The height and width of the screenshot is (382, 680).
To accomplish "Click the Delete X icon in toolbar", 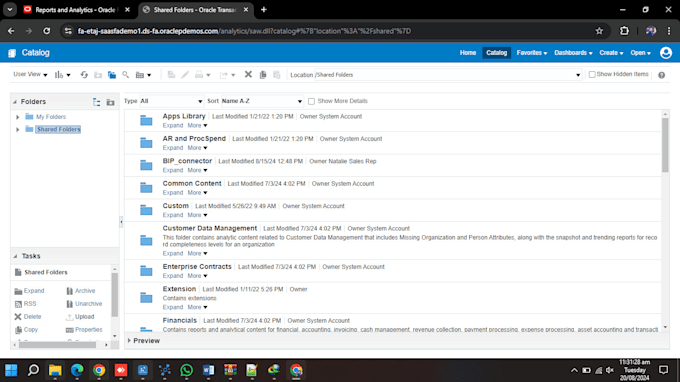I will [248, 75].
